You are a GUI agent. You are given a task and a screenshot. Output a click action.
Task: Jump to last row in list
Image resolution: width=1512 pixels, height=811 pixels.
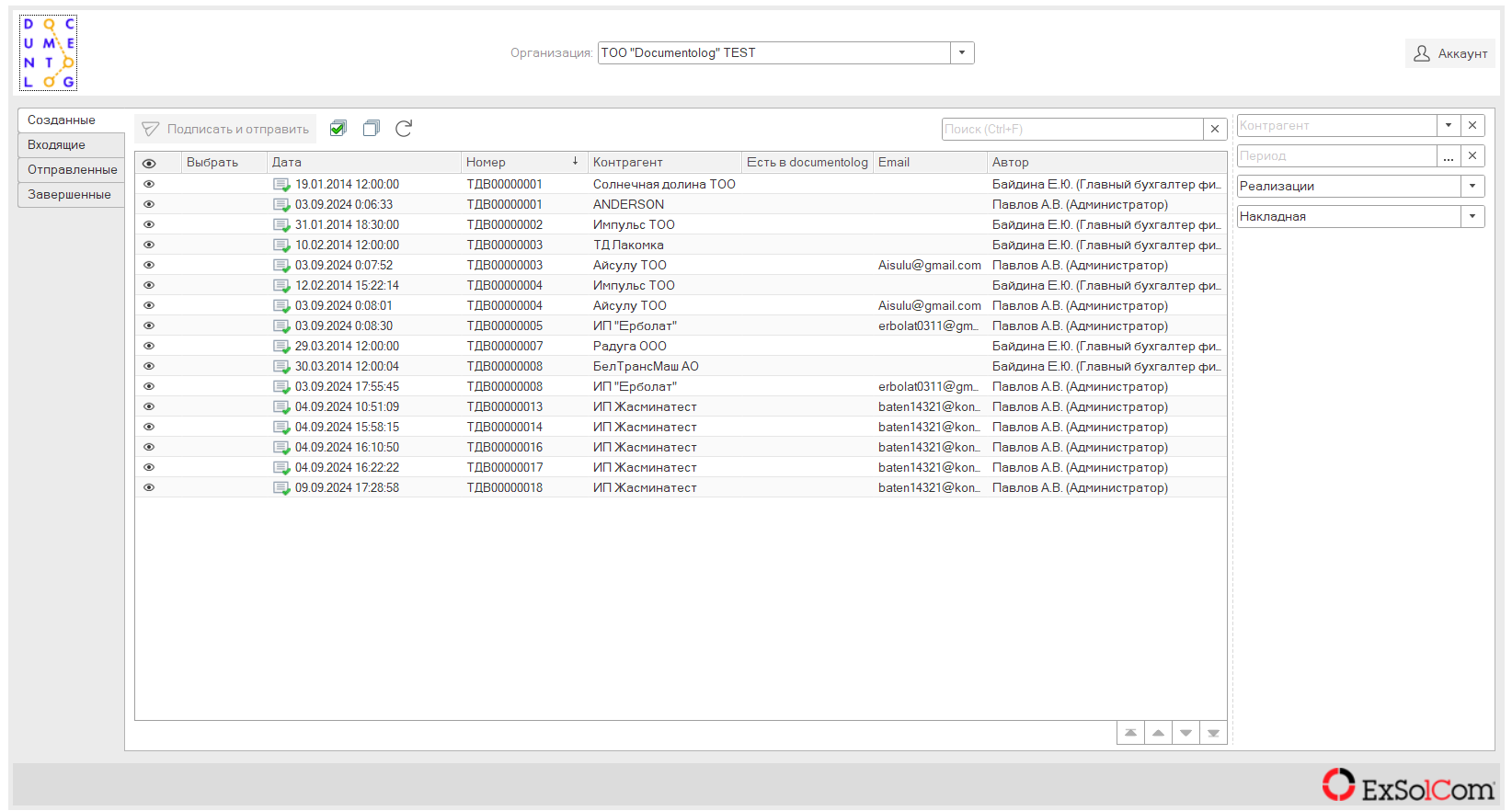tap(1213, 733)
